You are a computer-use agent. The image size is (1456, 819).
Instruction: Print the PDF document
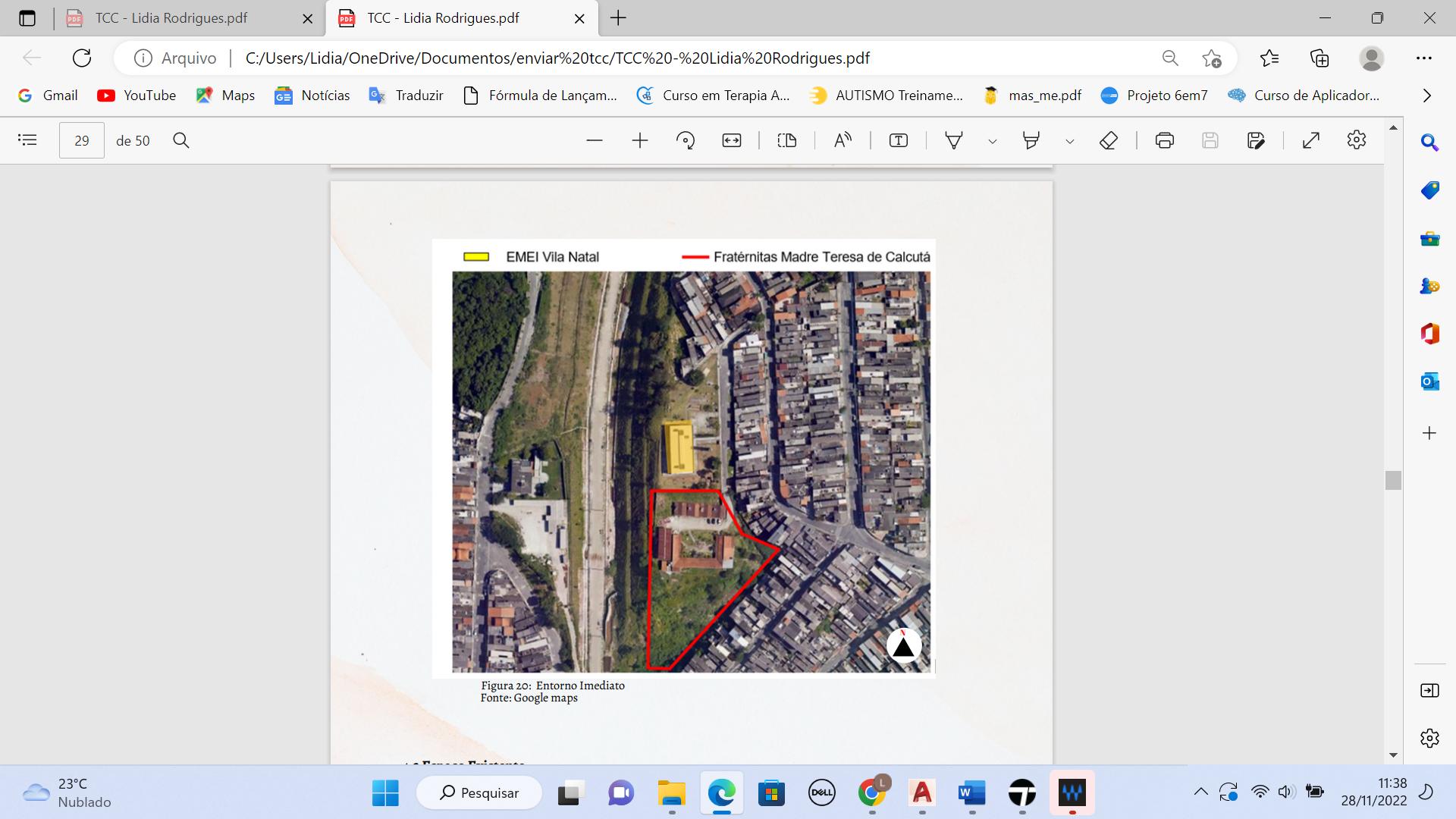click(1165, 140)
